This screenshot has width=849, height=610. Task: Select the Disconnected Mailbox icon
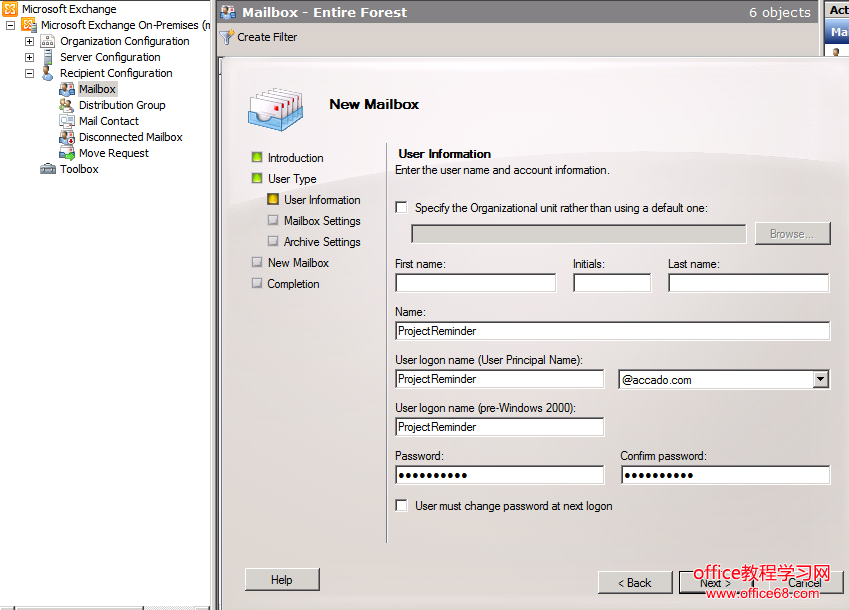pos(66,137)
